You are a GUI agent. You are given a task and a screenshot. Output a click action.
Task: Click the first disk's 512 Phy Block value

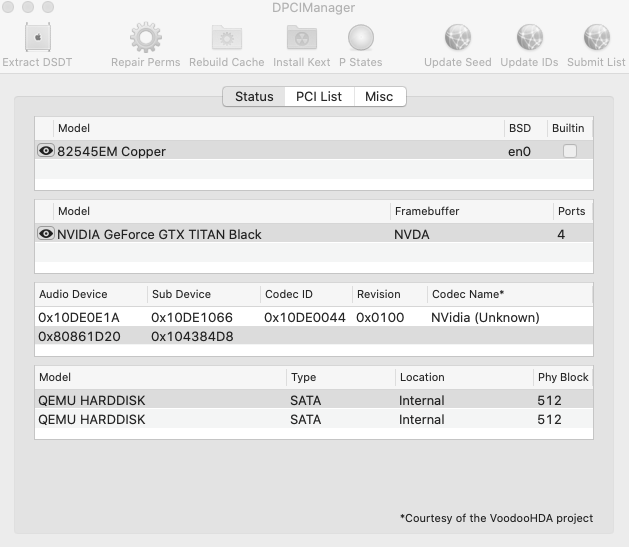(x=549, y=401)
